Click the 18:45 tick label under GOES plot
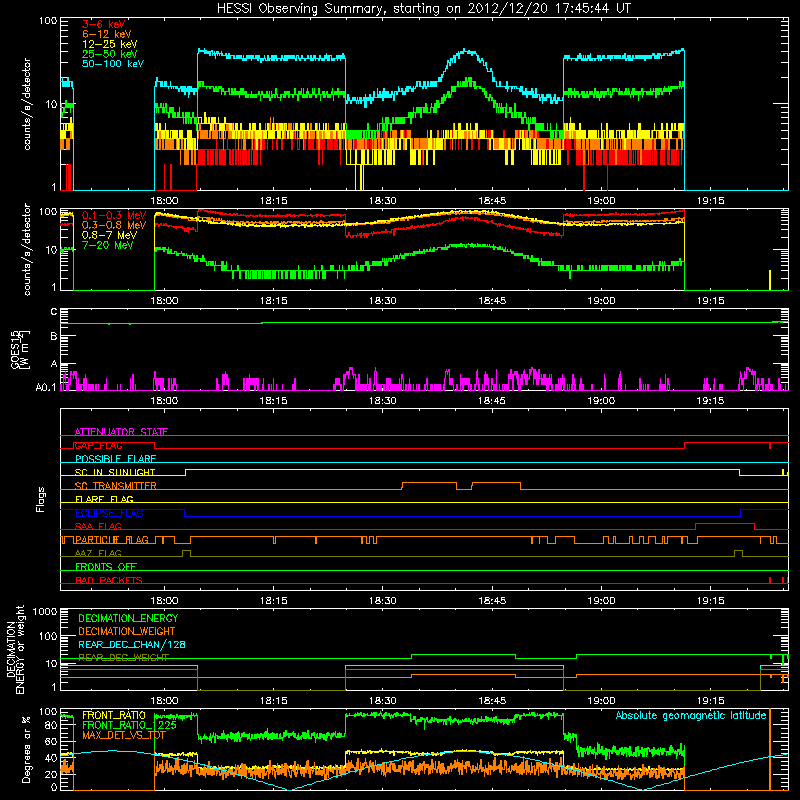This screenshot has width=800, height=800. point(492,401)
